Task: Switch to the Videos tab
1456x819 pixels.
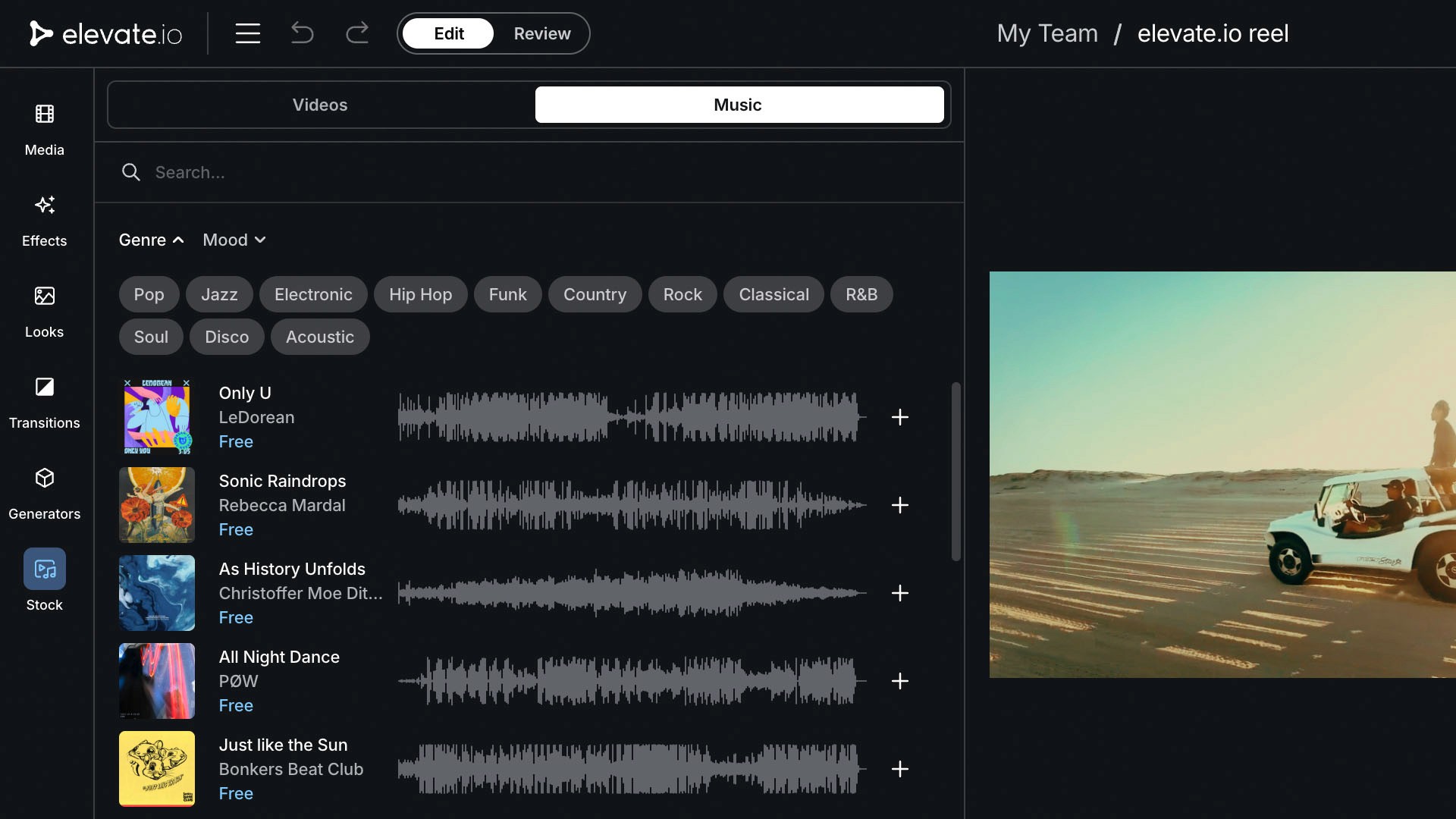Action: point(320,105)
